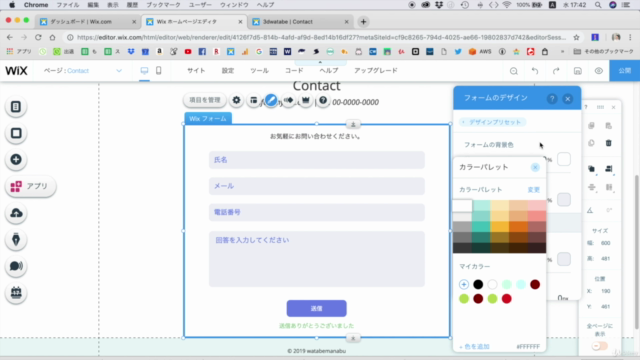Open the chat bubble sidebar icon
Screen dimensions: 640x360
pyautogui.click(x=16, y=266)
